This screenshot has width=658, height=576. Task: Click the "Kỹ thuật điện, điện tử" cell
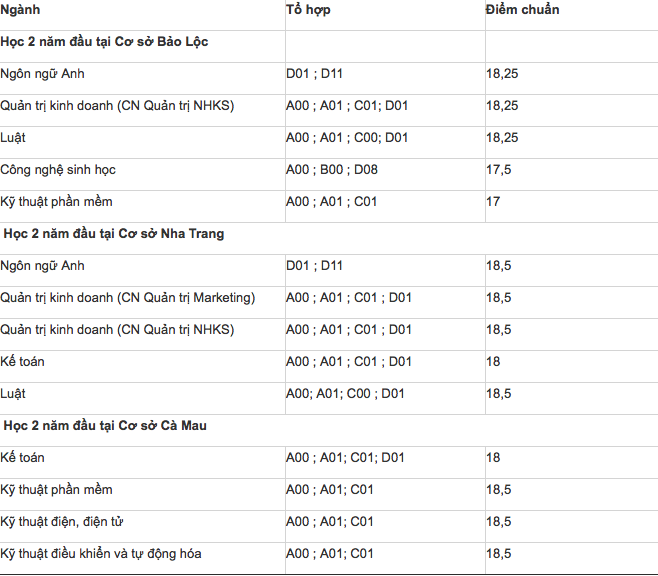62,522
